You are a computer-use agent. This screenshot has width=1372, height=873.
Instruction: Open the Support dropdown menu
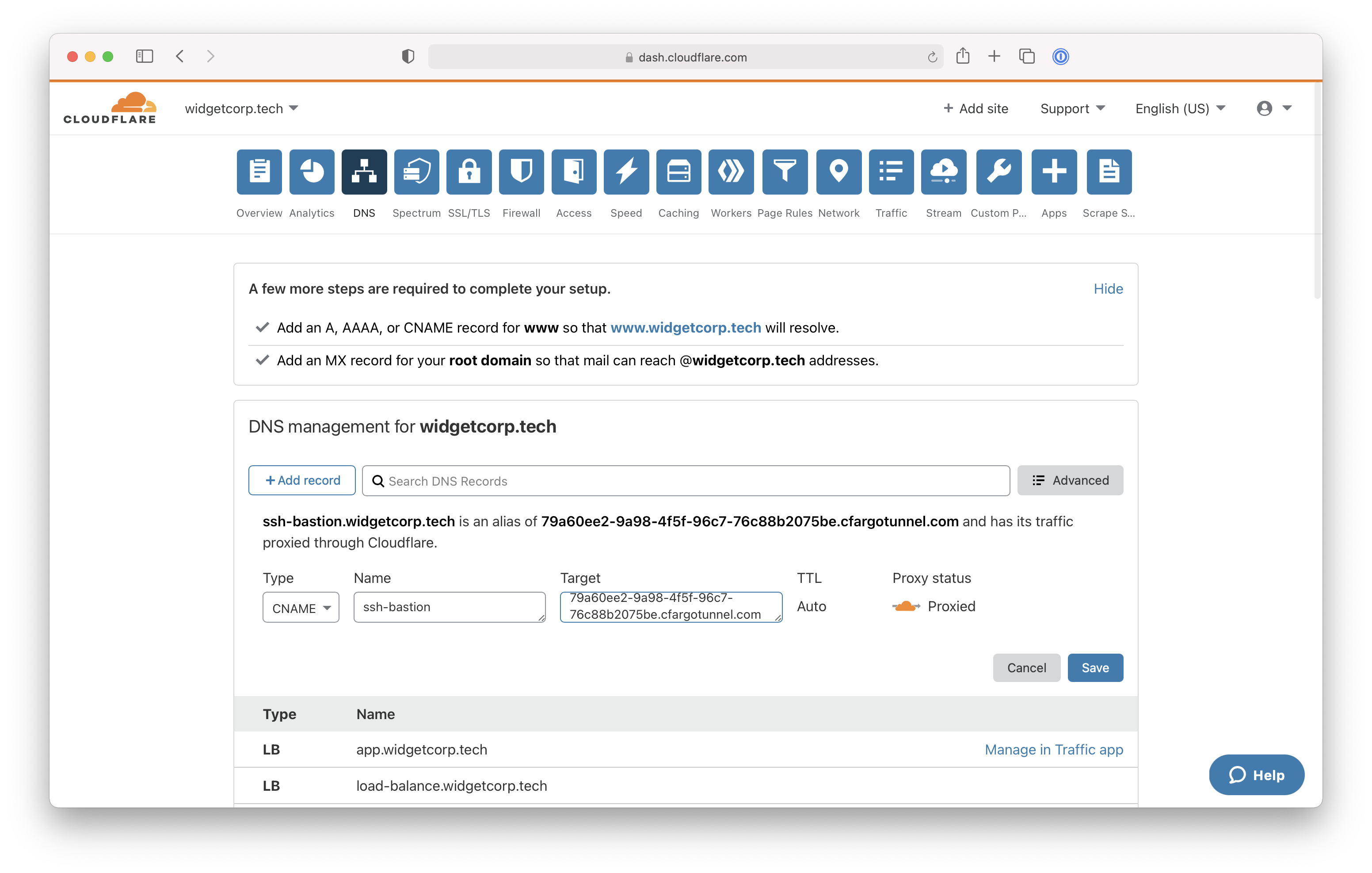(x=1072, y=108)
